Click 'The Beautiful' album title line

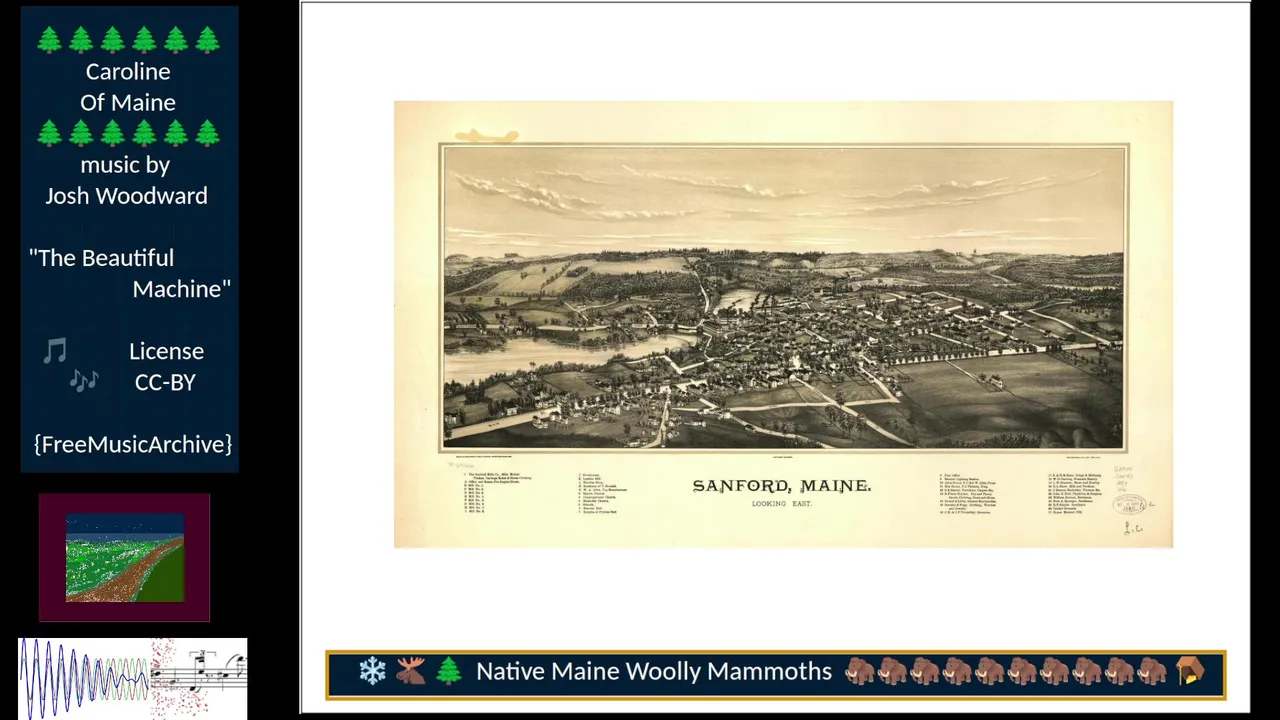pos(101,258)
